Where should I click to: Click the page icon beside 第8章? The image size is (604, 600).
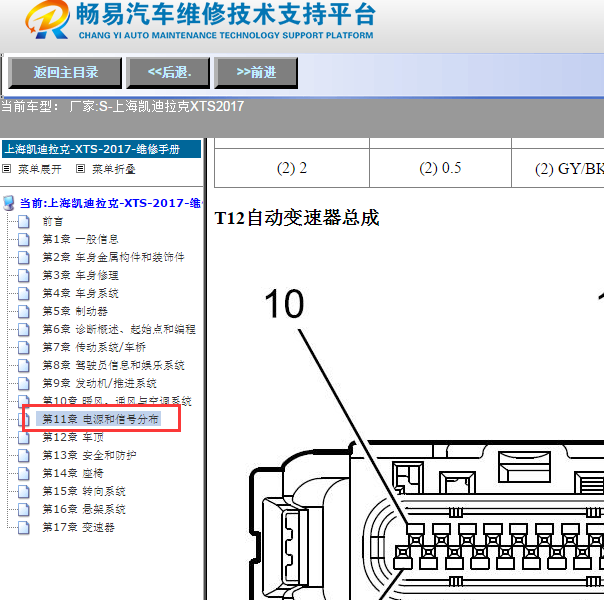tap(23, 365)
